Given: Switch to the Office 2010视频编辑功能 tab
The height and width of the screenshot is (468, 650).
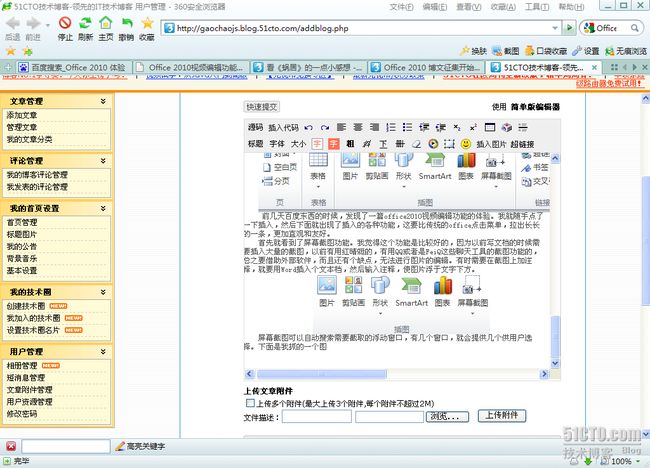Looking at the screenshot, I should (192, 67).
